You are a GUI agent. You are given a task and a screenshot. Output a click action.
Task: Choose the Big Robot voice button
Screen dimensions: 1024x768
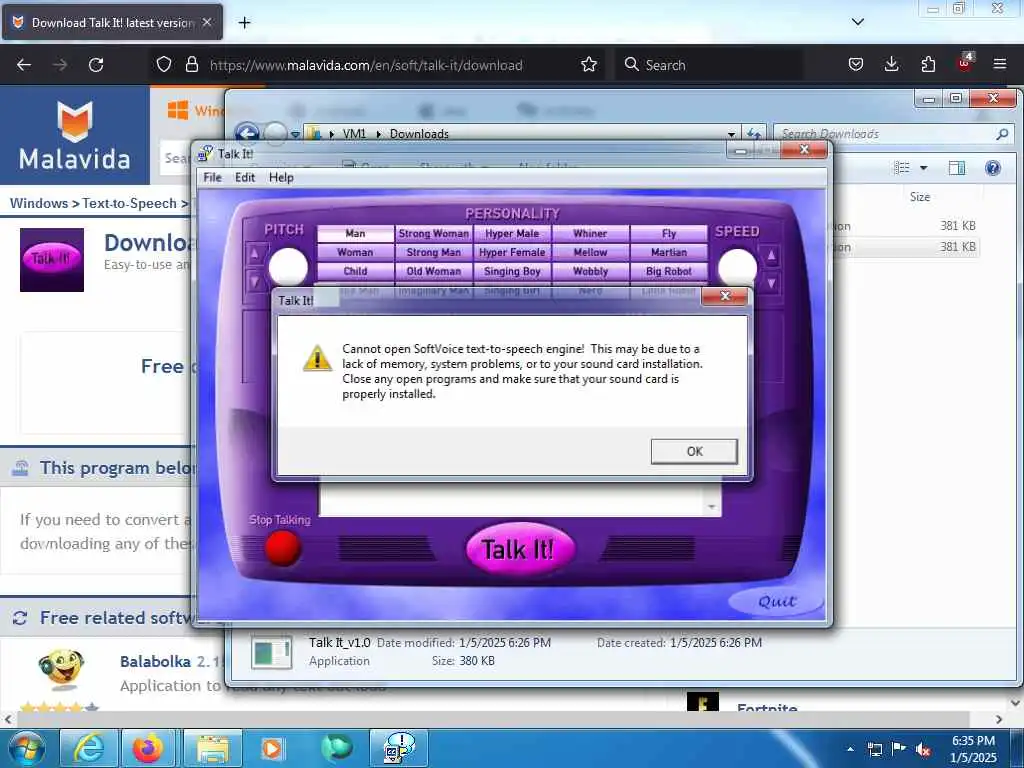point(669,271)
